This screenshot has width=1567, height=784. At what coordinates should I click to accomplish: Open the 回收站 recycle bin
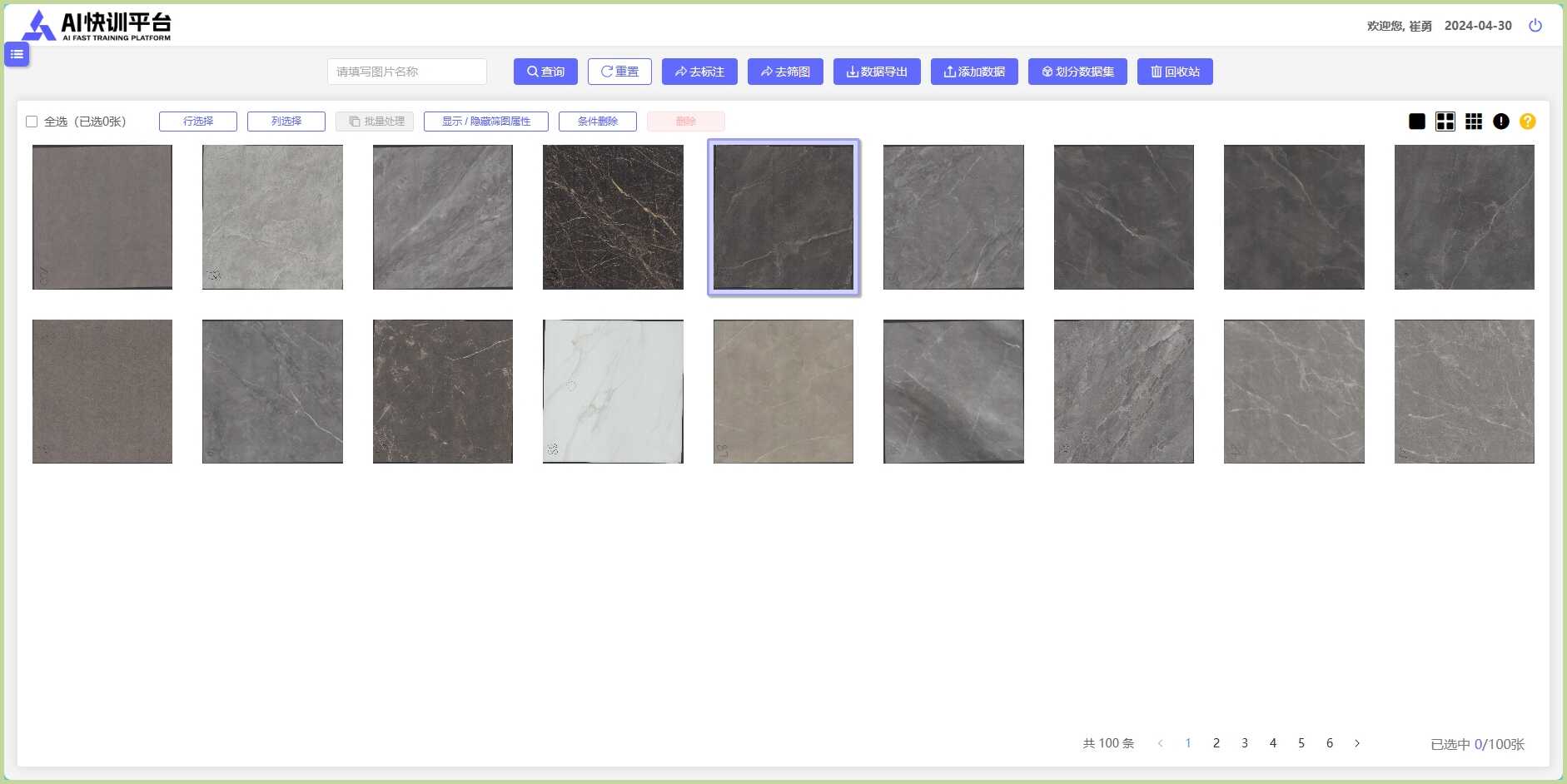point(1175,72)
